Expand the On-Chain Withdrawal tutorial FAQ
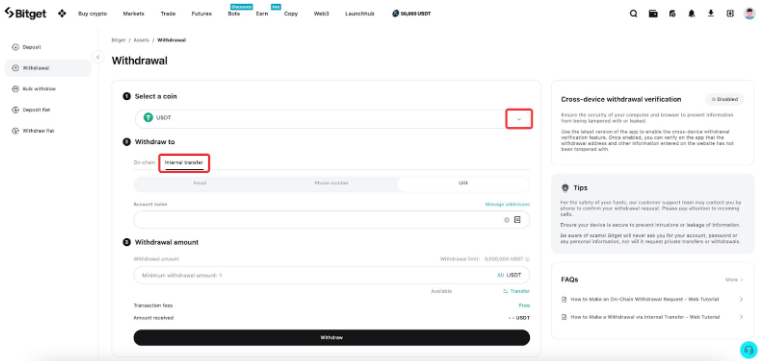The width and height of the screenshot is (761, 361). (x=652, y=299)
